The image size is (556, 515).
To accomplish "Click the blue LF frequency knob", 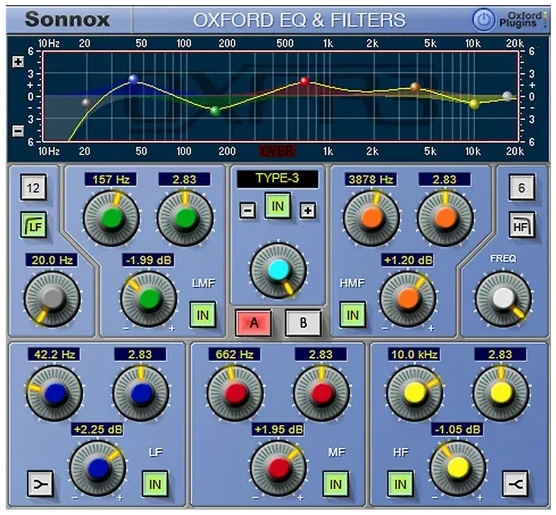I will click(x=54, y=393).
